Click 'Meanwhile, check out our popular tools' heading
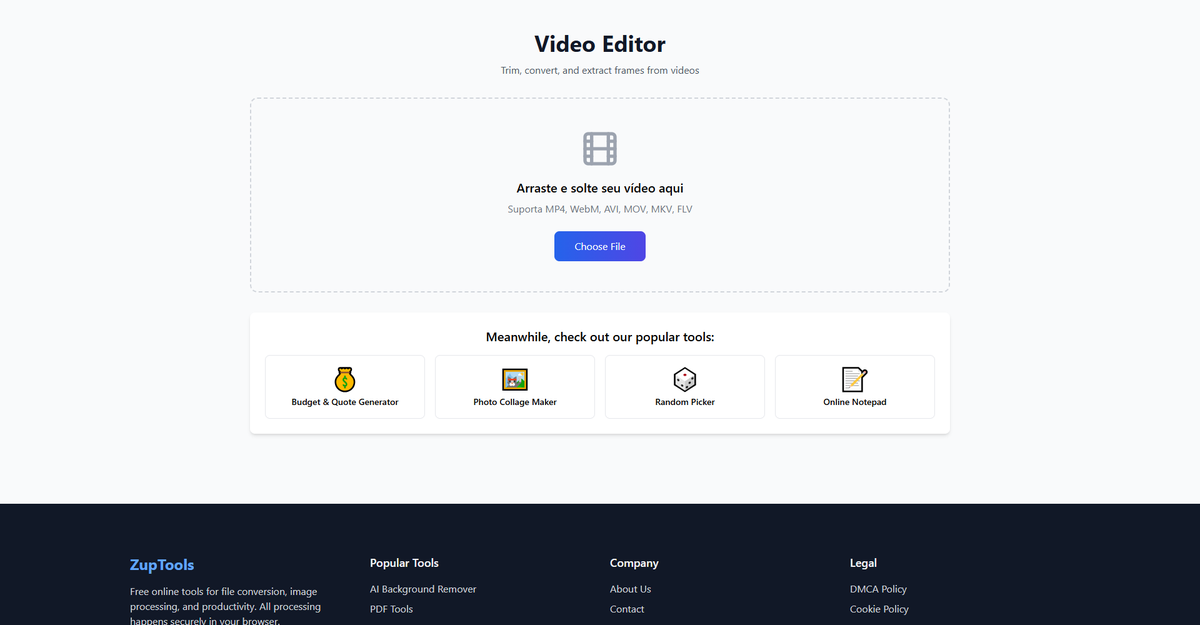 [x=600, y=337]
